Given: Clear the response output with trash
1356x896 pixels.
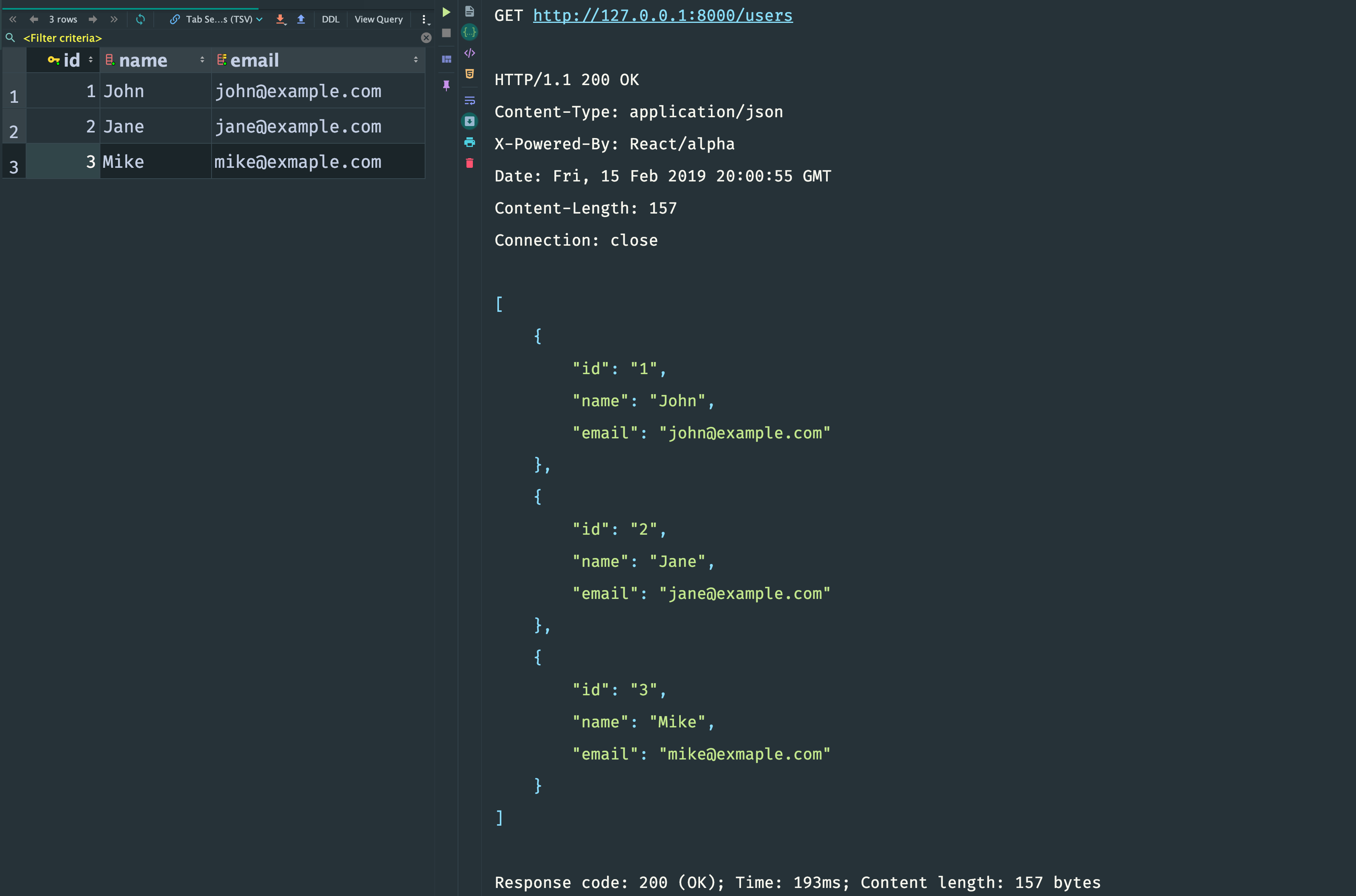Looking at the screenshot, I should [x=470, y=163].
